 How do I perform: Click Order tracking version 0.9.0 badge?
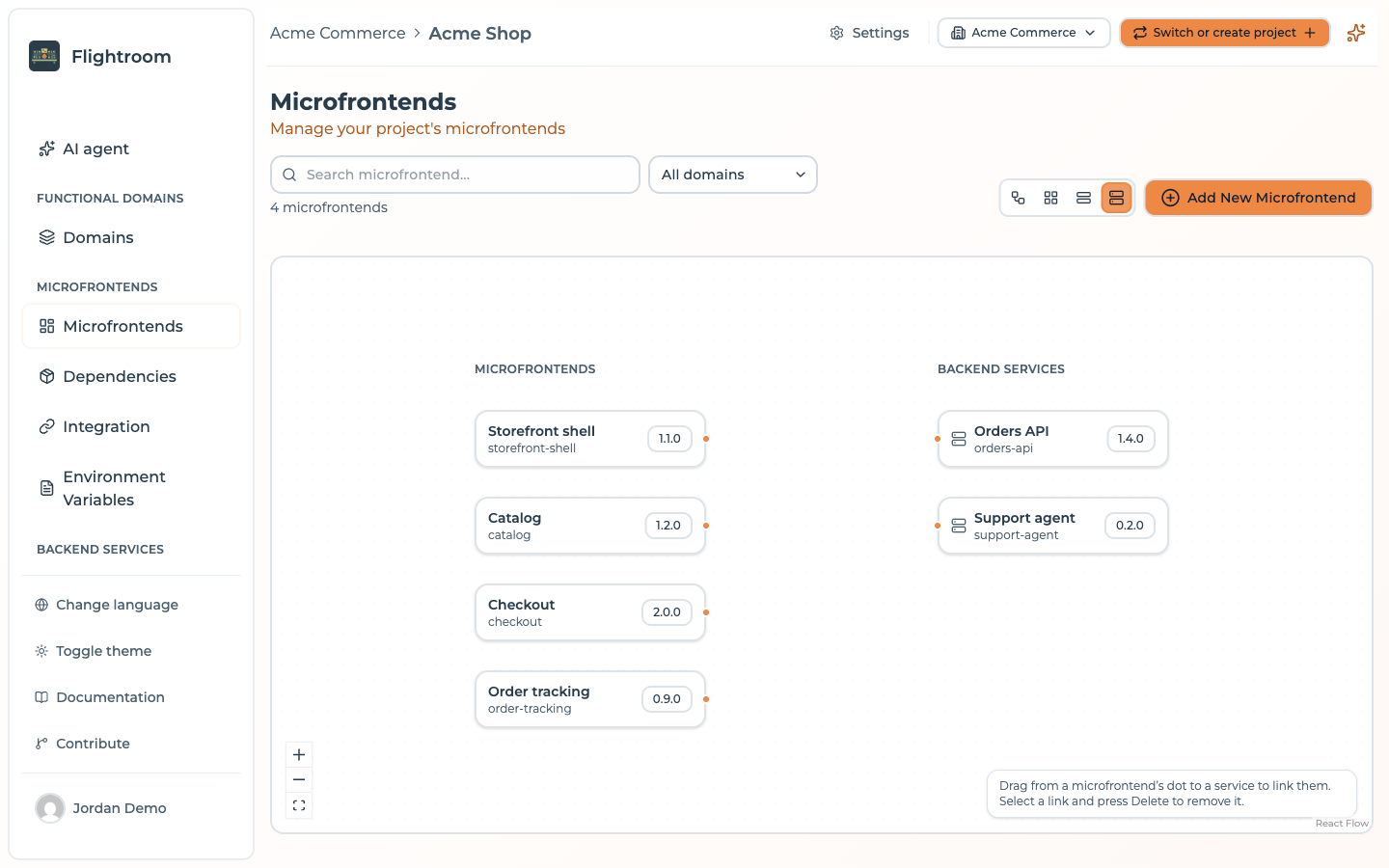point(667,699)
